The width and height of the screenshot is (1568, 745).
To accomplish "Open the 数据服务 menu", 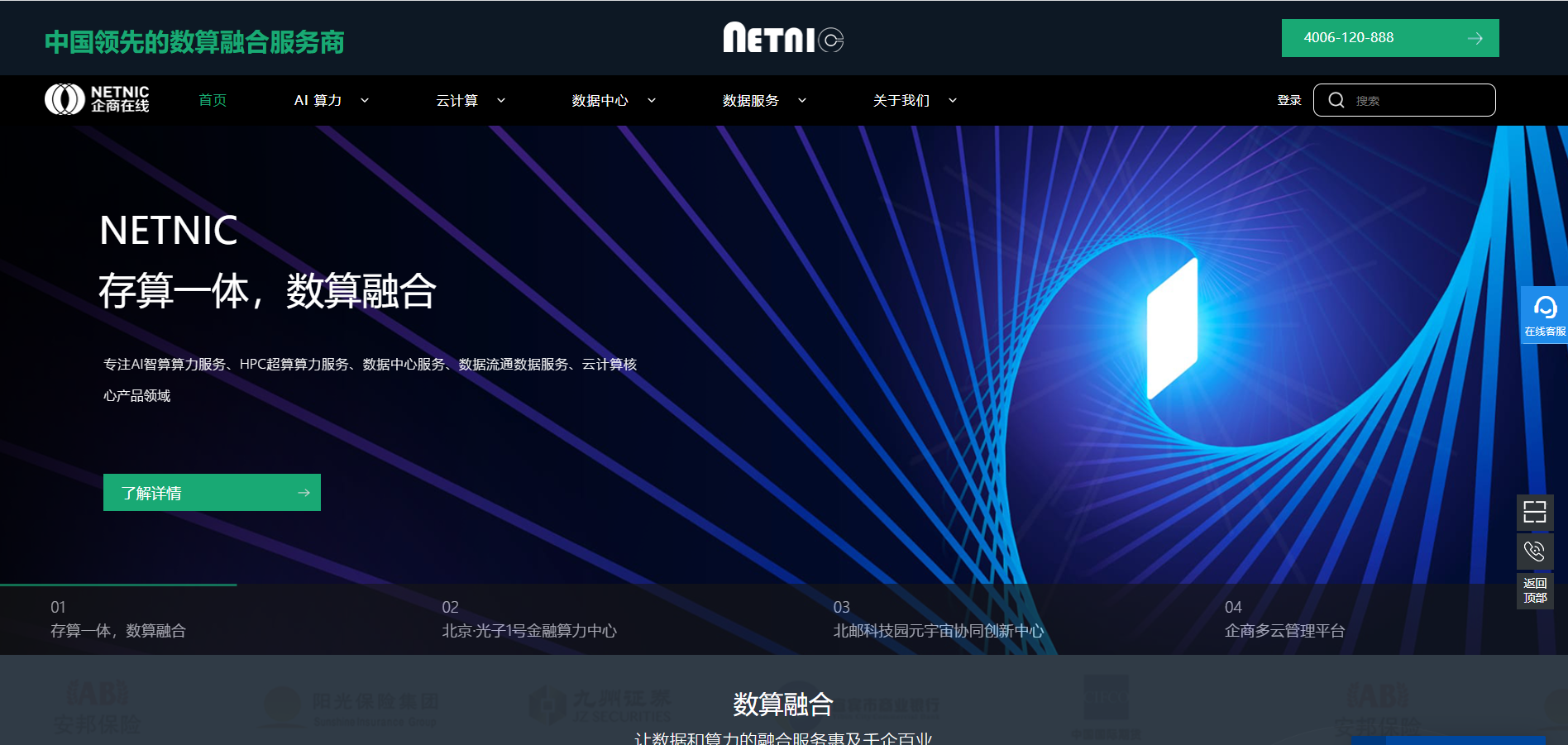I will 750,100.
